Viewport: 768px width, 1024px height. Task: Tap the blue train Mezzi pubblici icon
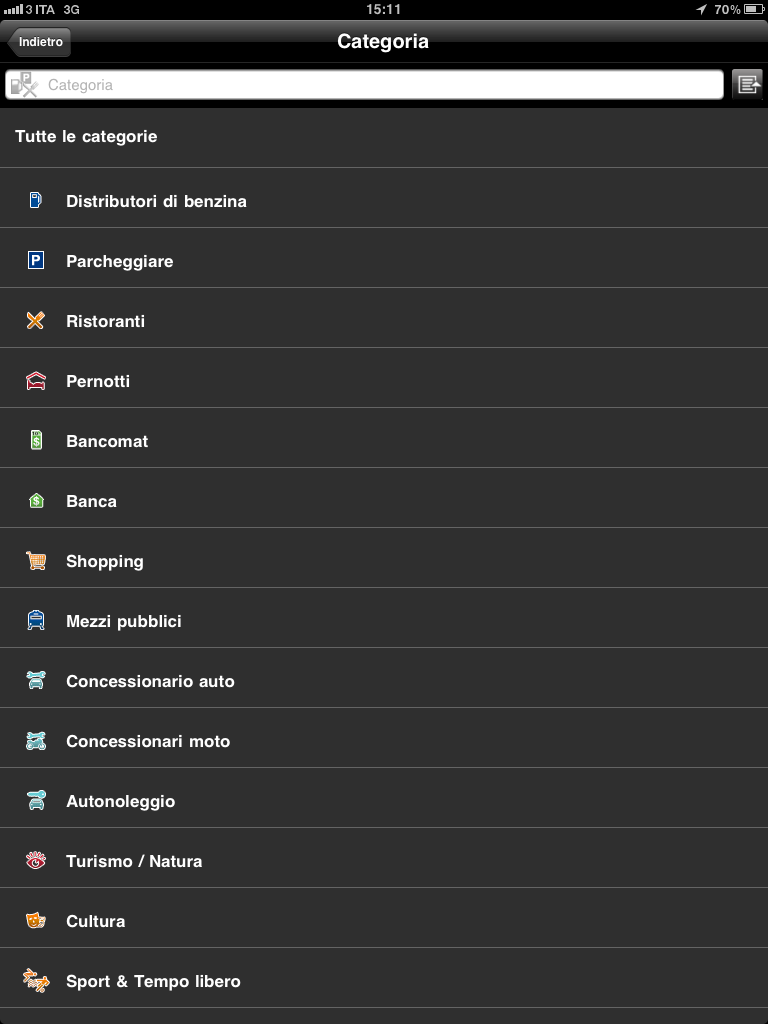[x=36, y=620]
